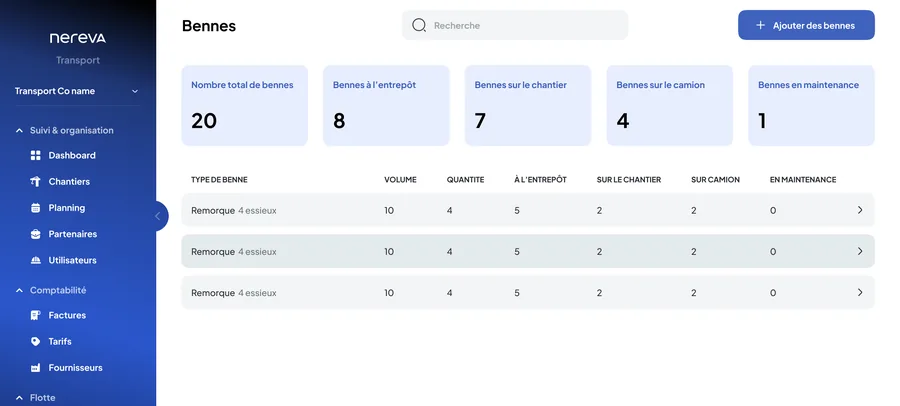900x406 pixels.
Task: Click the Chantiers crane icon
Action: click(x=36, y=181)
